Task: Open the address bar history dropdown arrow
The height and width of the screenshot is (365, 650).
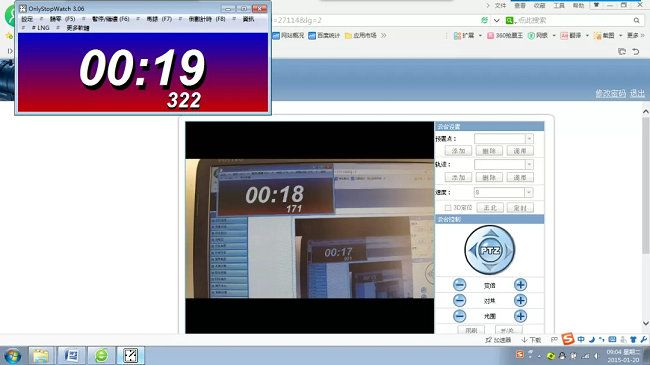Action: pos(497,20)
